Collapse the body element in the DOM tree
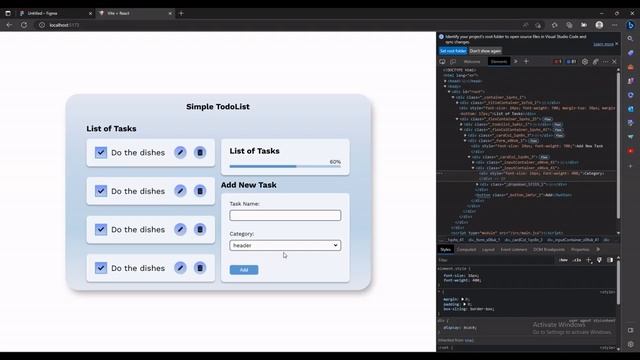This screenshot has width=640, height=360. [x=445, y=87]
